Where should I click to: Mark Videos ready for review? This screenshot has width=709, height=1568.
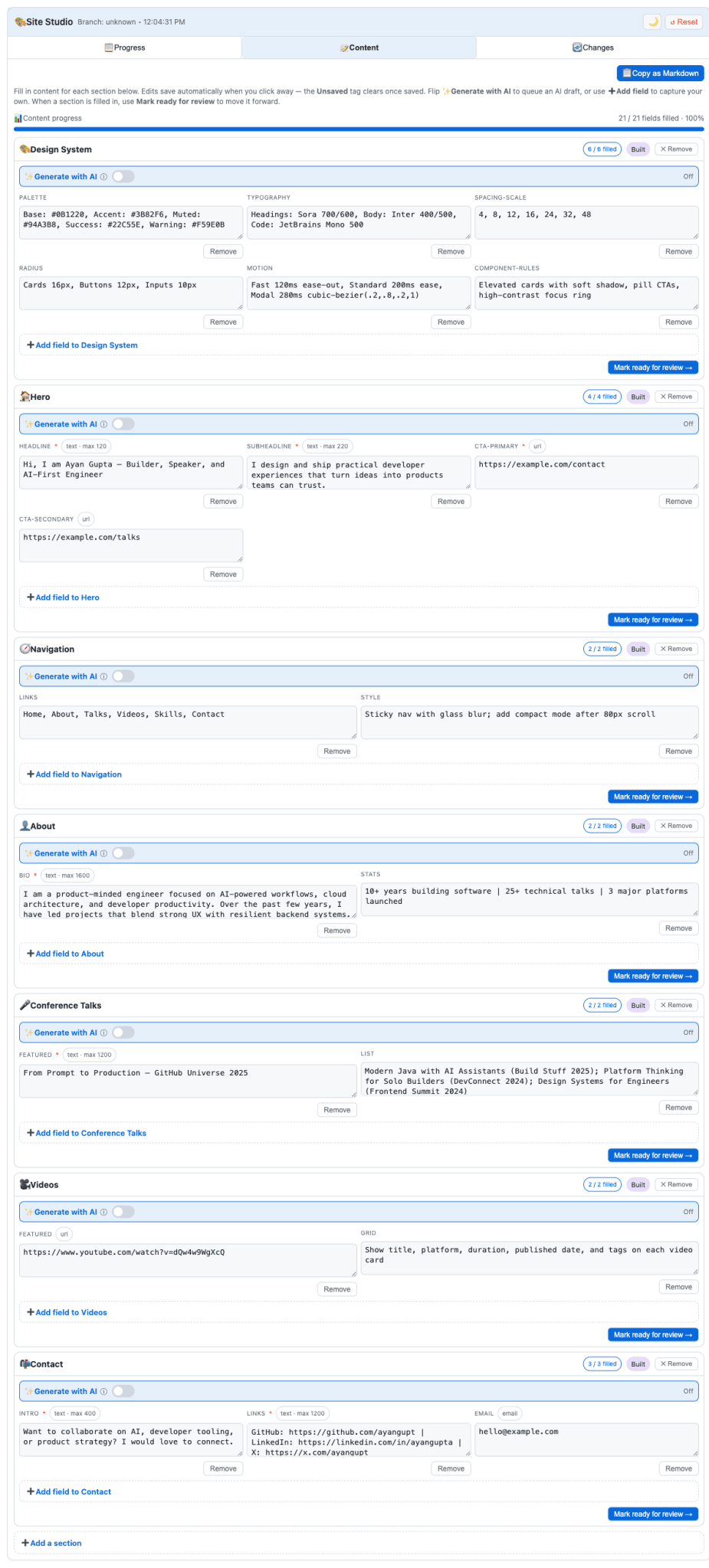(x=652, y=1334)
